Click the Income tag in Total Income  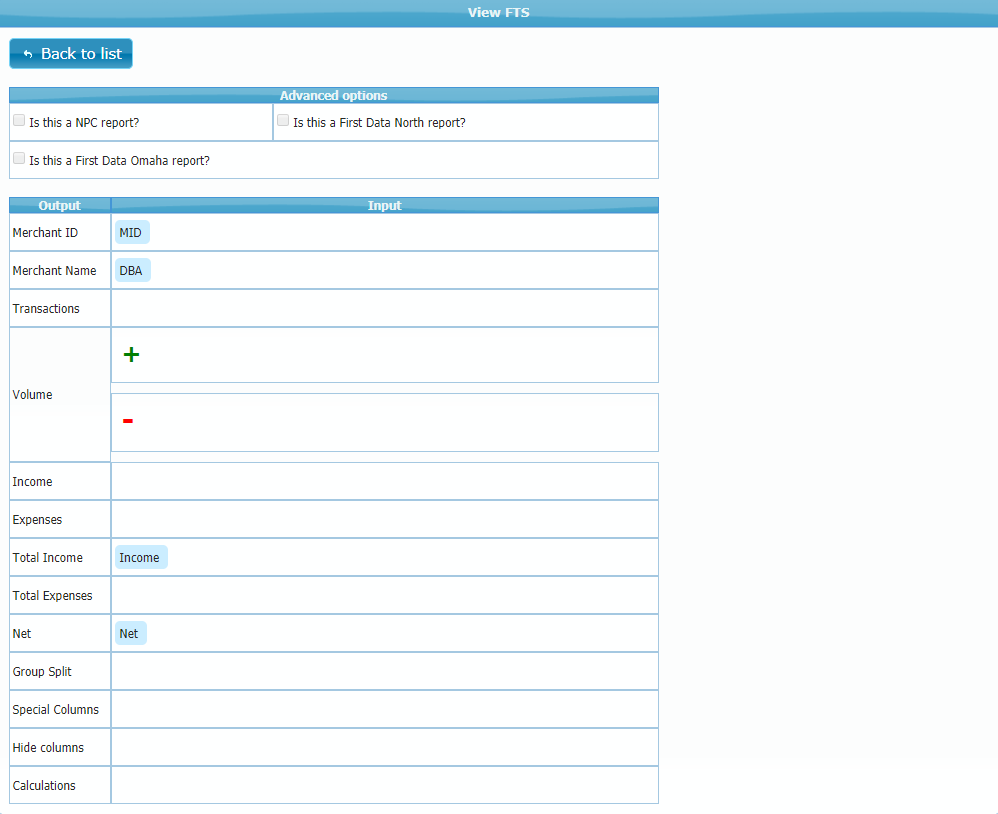click(140, 558)
